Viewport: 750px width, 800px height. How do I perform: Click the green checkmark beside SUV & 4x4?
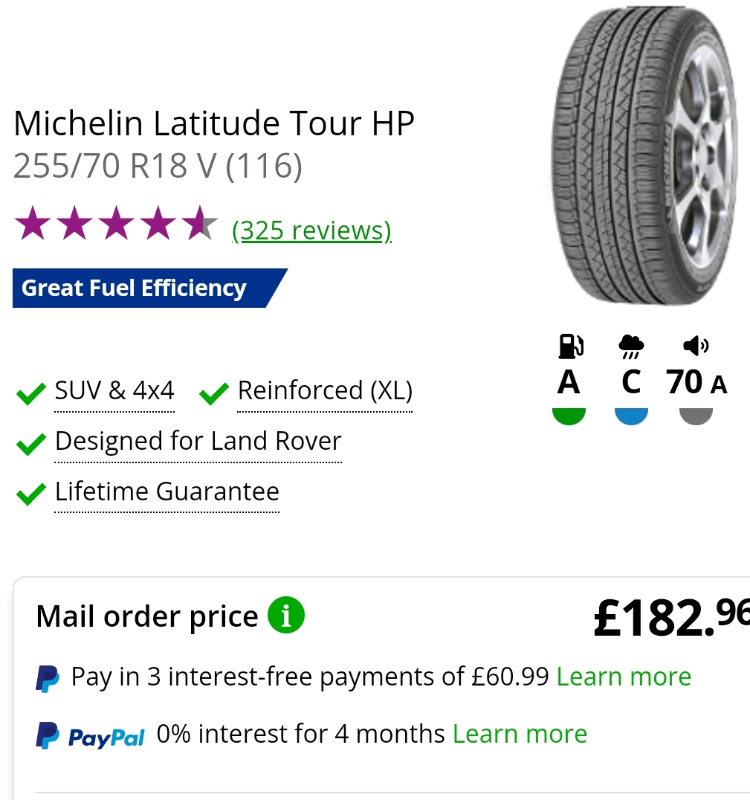coord(31,393)
